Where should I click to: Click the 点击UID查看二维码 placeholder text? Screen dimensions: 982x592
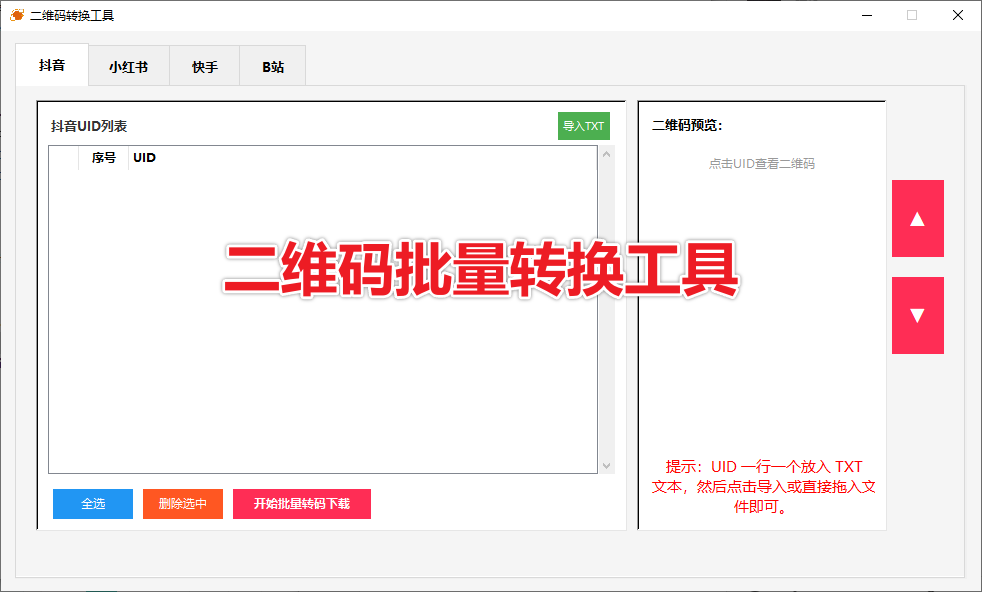762,163
